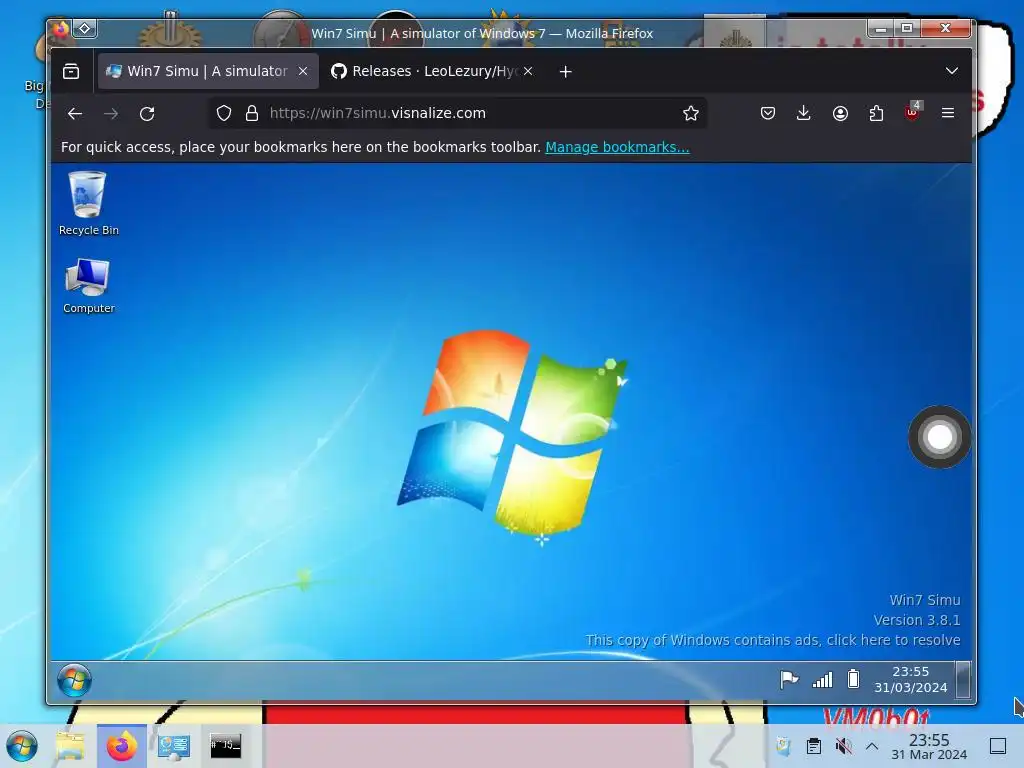Click Firefox logo in window title bar
This screenshot has width=1024, height=768.
click(61, 29)
